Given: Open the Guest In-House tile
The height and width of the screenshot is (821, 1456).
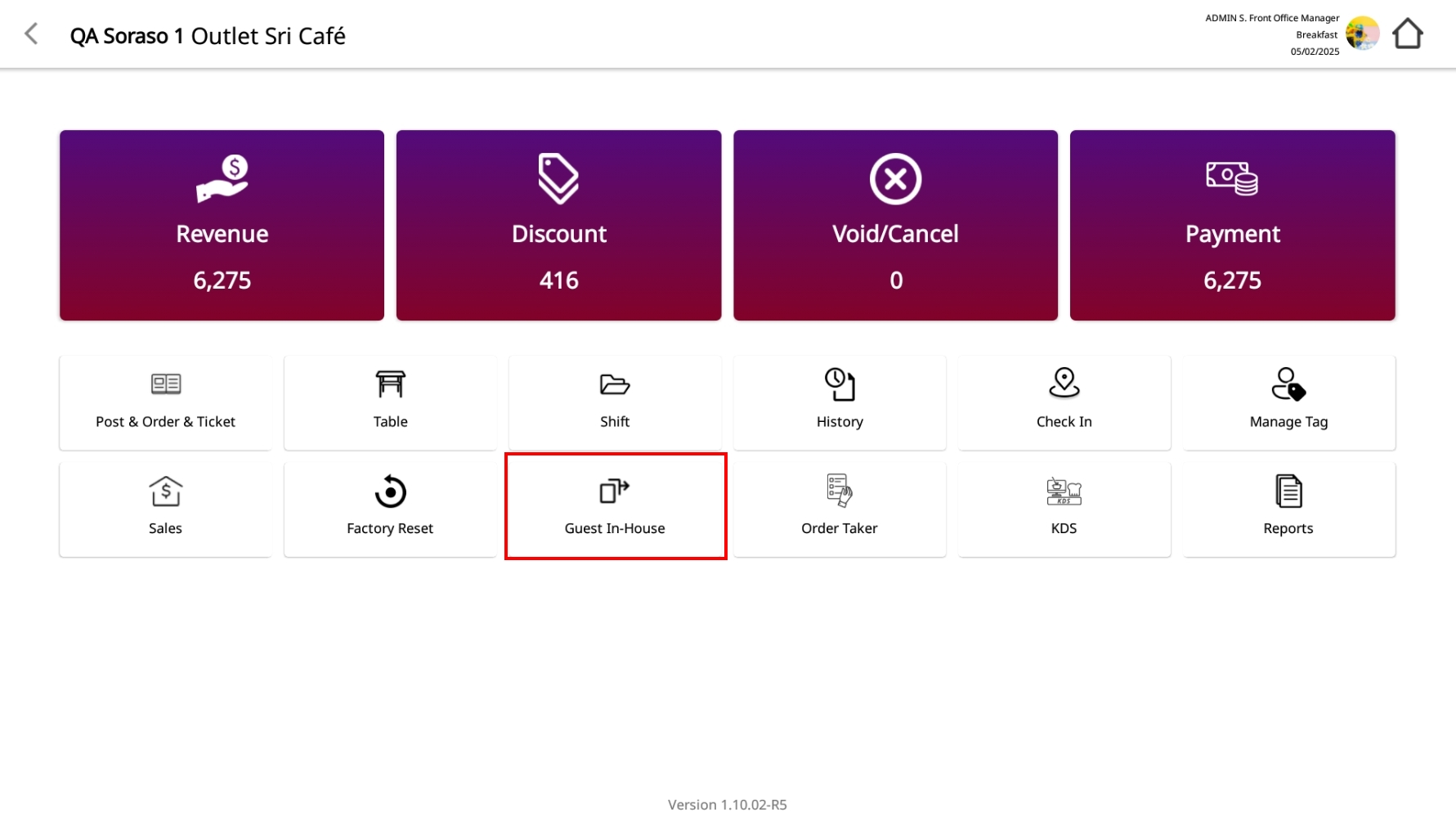Looking at the screenshot, I should tap(615, 507).
